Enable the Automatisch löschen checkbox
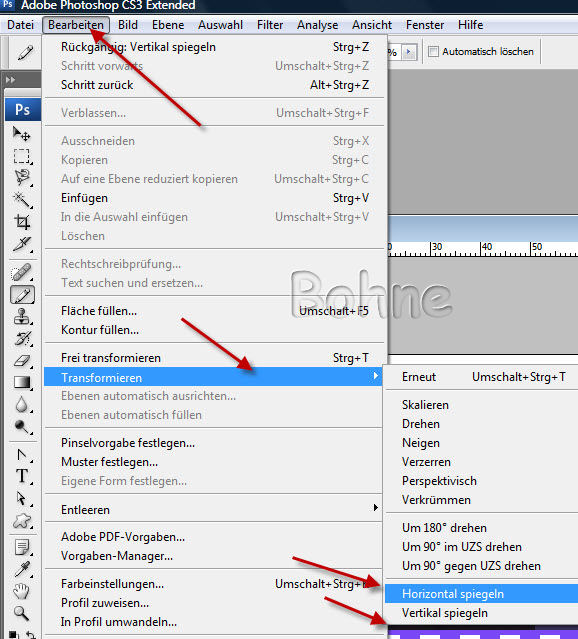The image size is (578, 639). point(433,52)
